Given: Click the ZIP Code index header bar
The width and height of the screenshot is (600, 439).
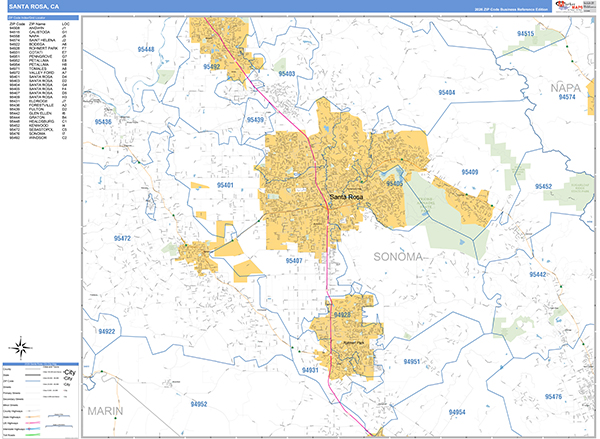Looking at the screenshot, I should (x=43, y=18).
